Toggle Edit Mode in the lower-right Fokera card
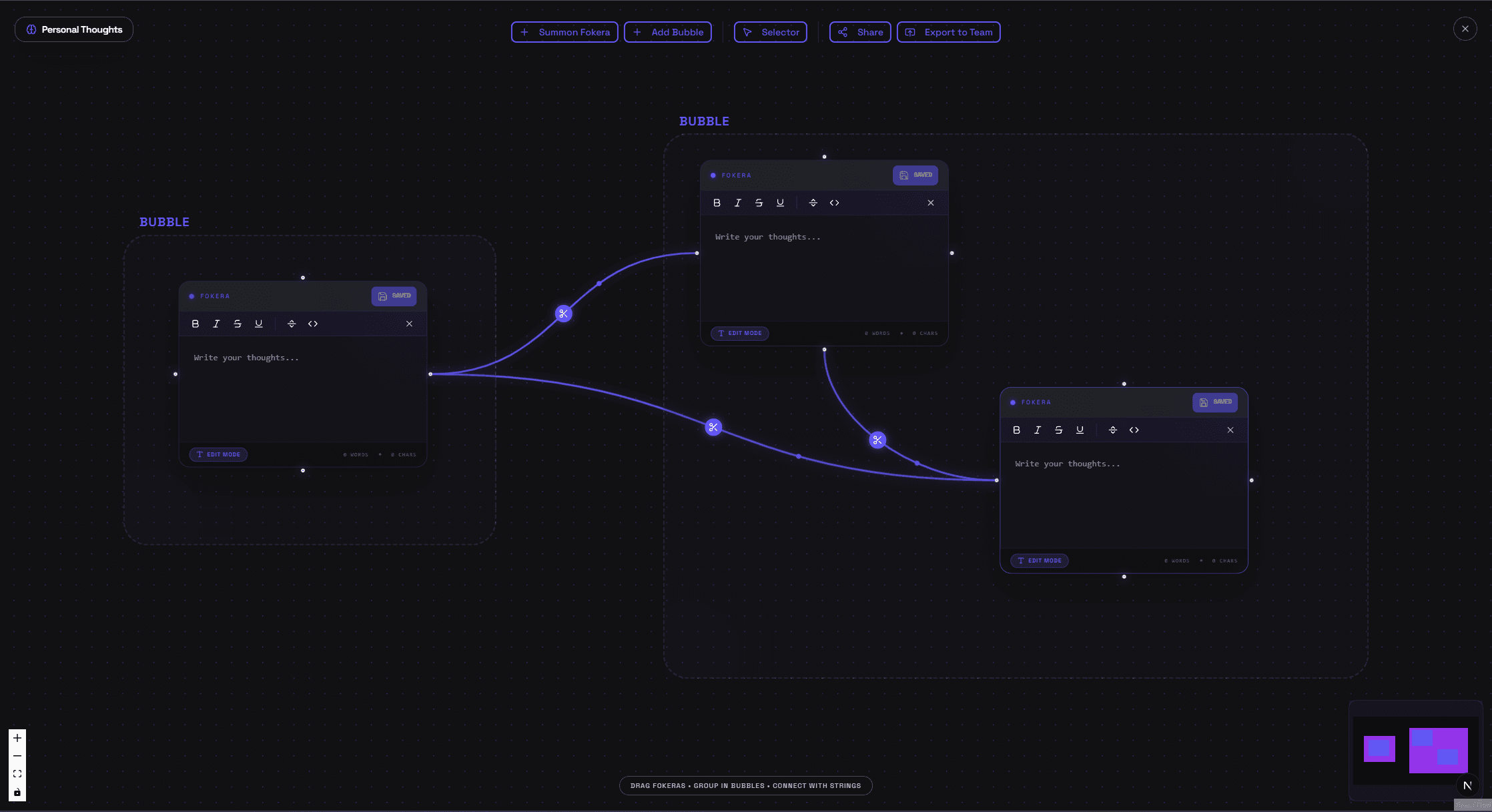 point(1040,560)
